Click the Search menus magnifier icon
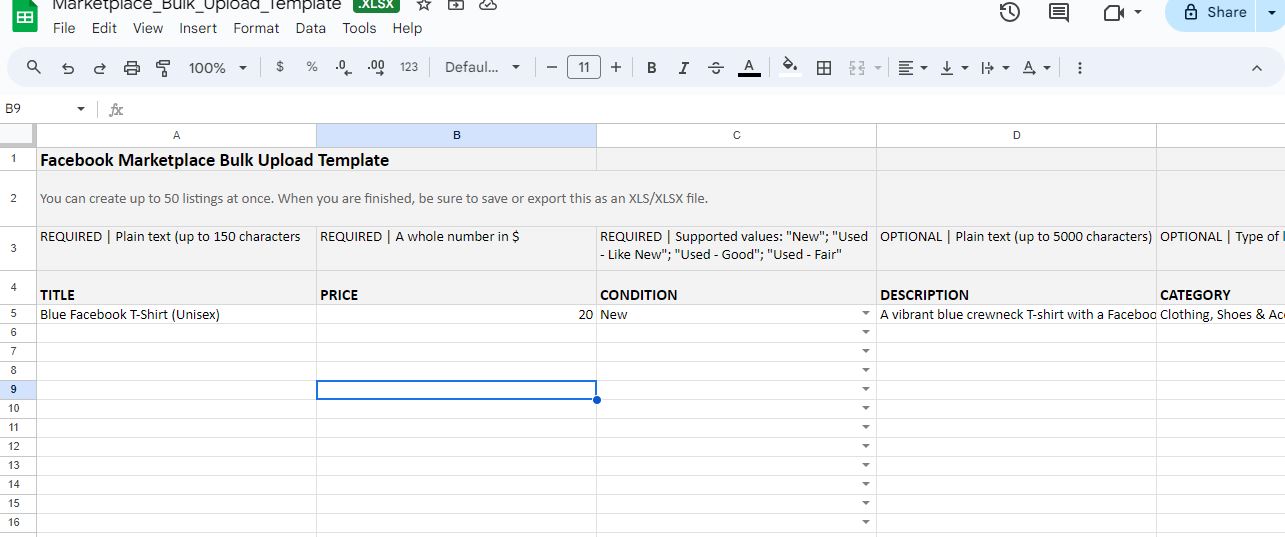 point(34,67)
